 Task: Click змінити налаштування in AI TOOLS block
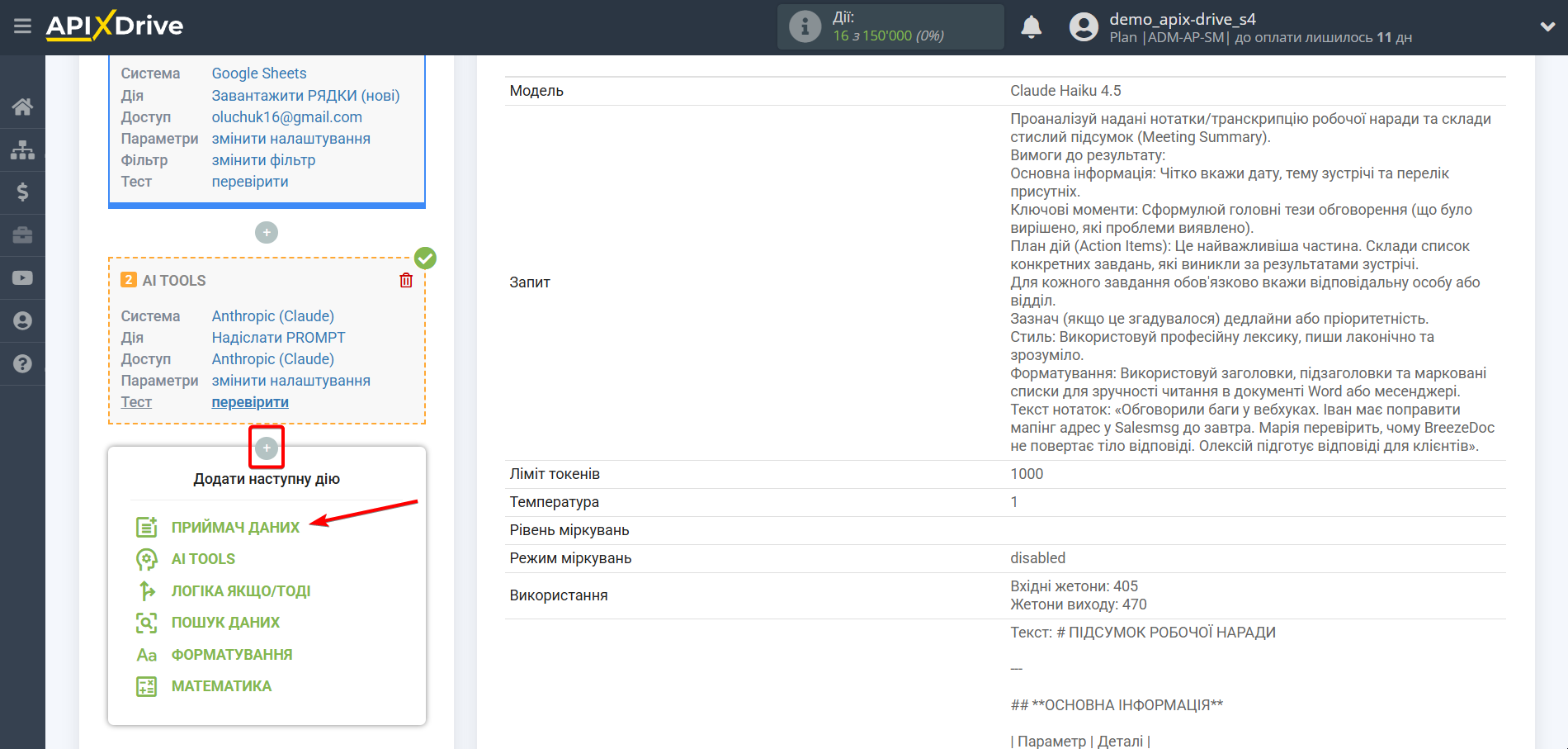pos(291,381)
